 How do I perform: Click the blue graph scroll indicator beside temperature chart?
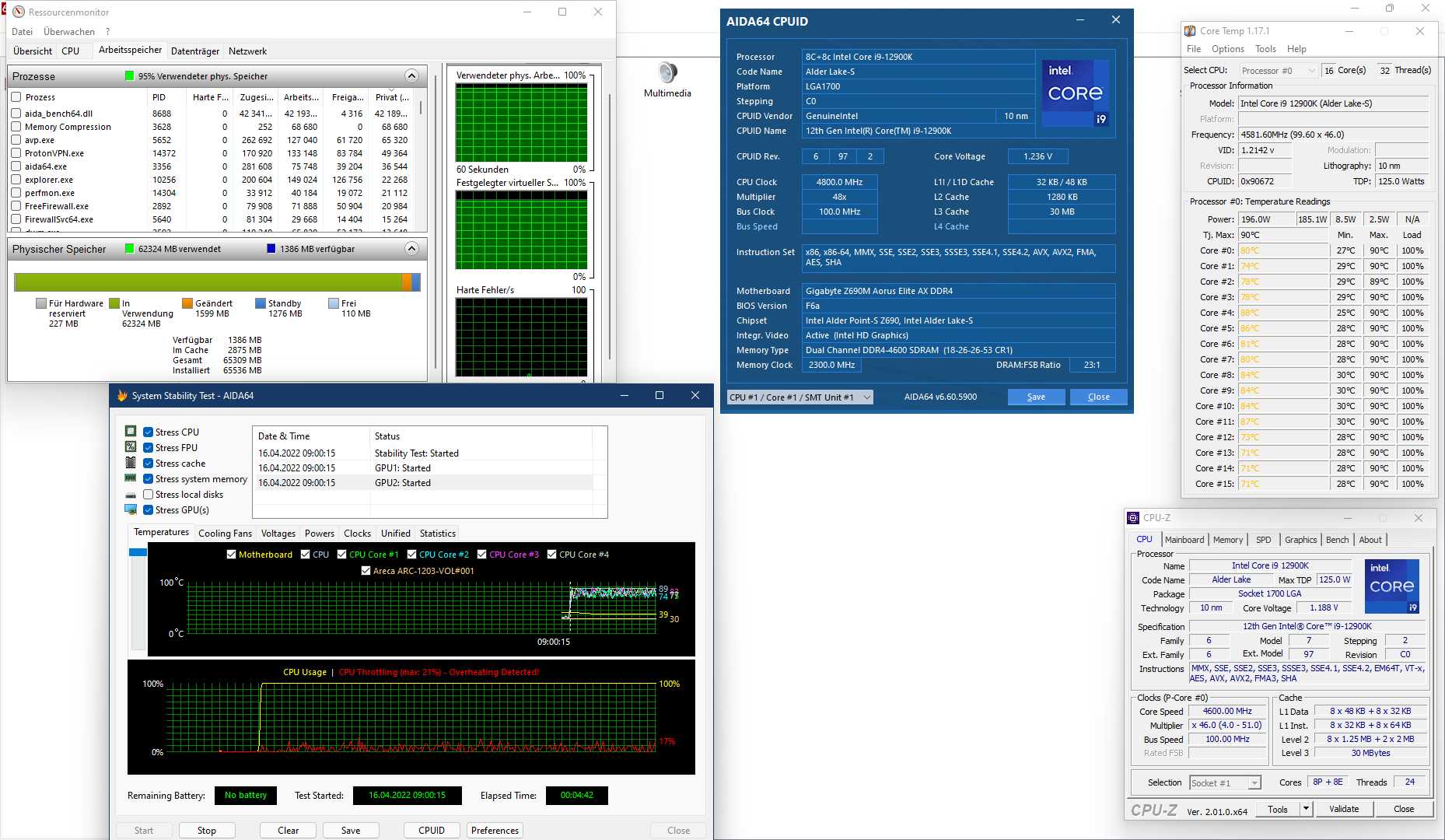tap(138, 552)
